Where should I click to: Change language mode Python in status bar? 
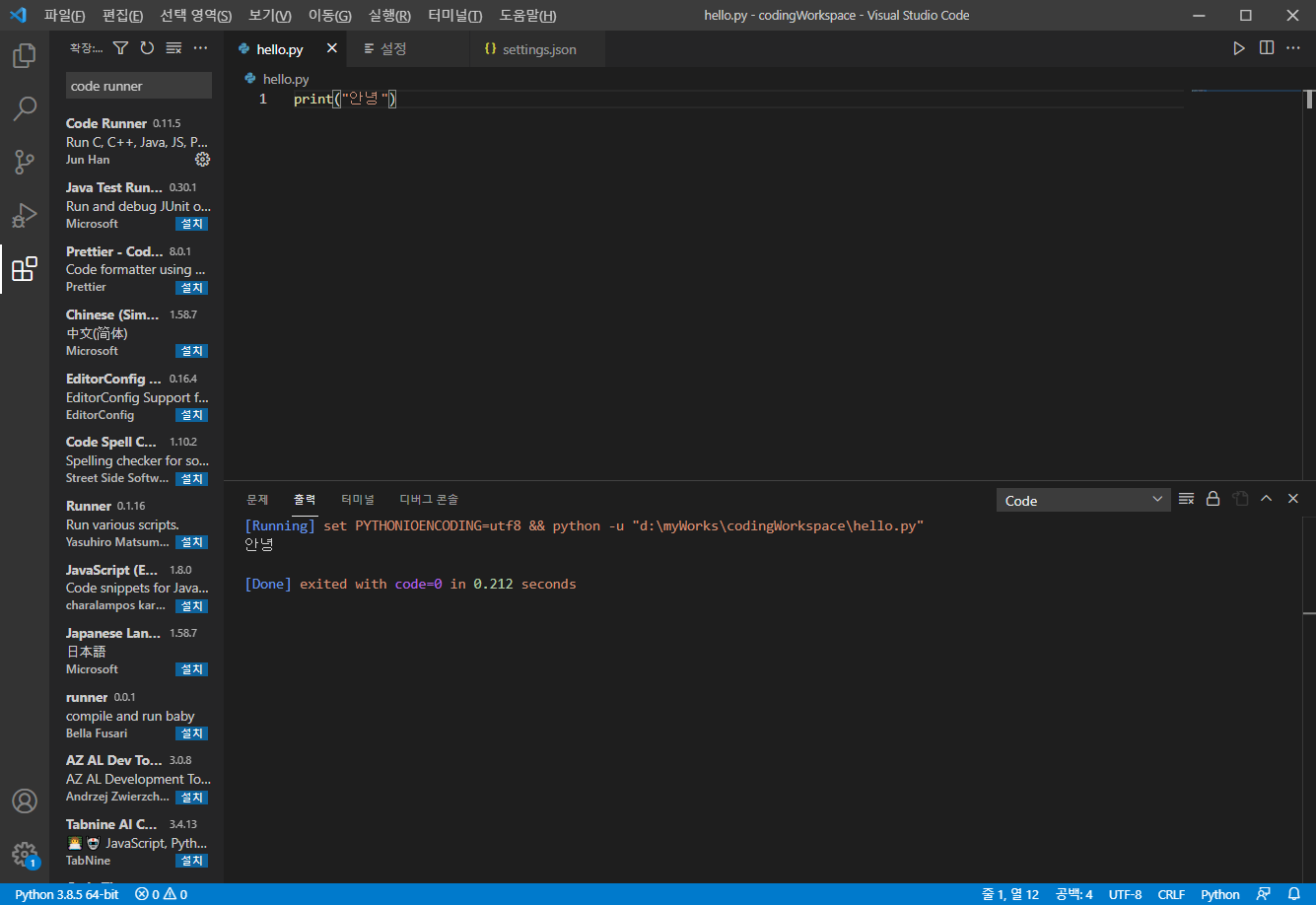(x=1219, y=894)
